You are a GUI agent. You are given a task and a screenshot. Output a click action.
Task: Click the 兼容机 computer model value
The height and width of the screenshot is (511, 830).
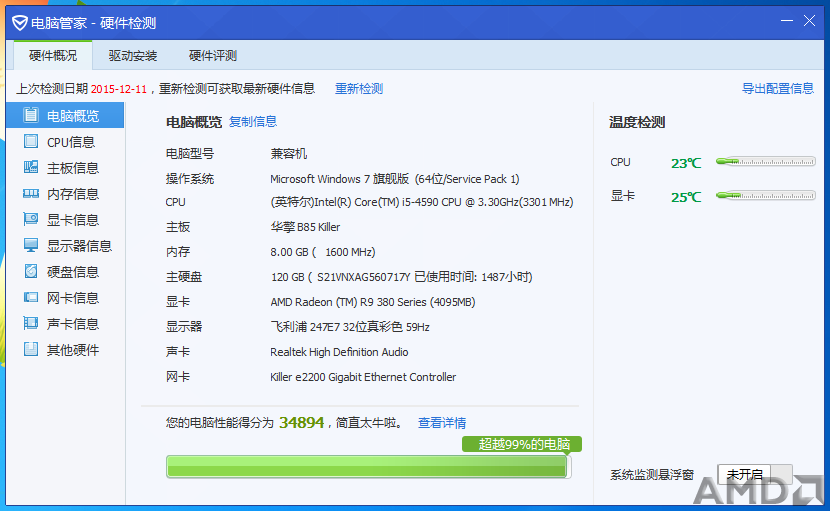point(288,154)
